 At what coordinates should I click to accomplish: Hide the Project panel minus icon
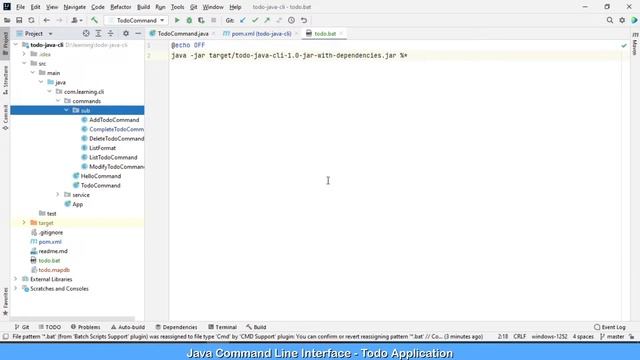click(138, 33)
